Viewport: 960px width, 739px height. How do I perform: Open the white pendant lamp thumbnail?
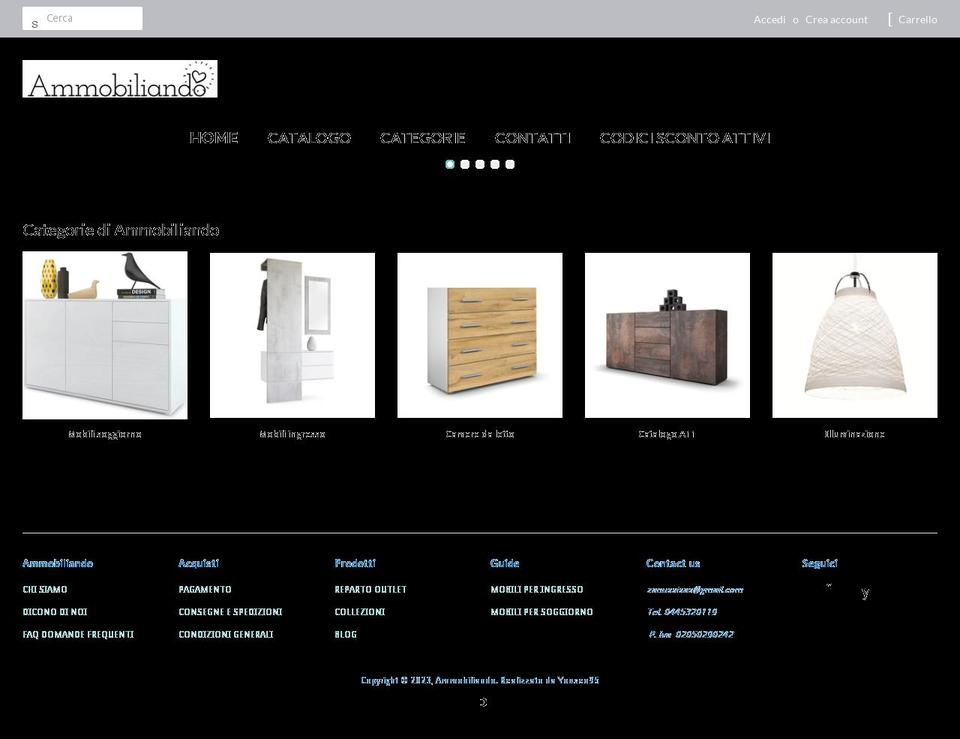[855, 336]
